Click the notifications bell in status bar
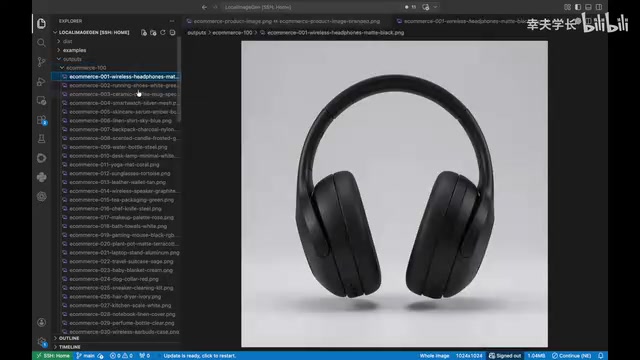 click(600, 356)
